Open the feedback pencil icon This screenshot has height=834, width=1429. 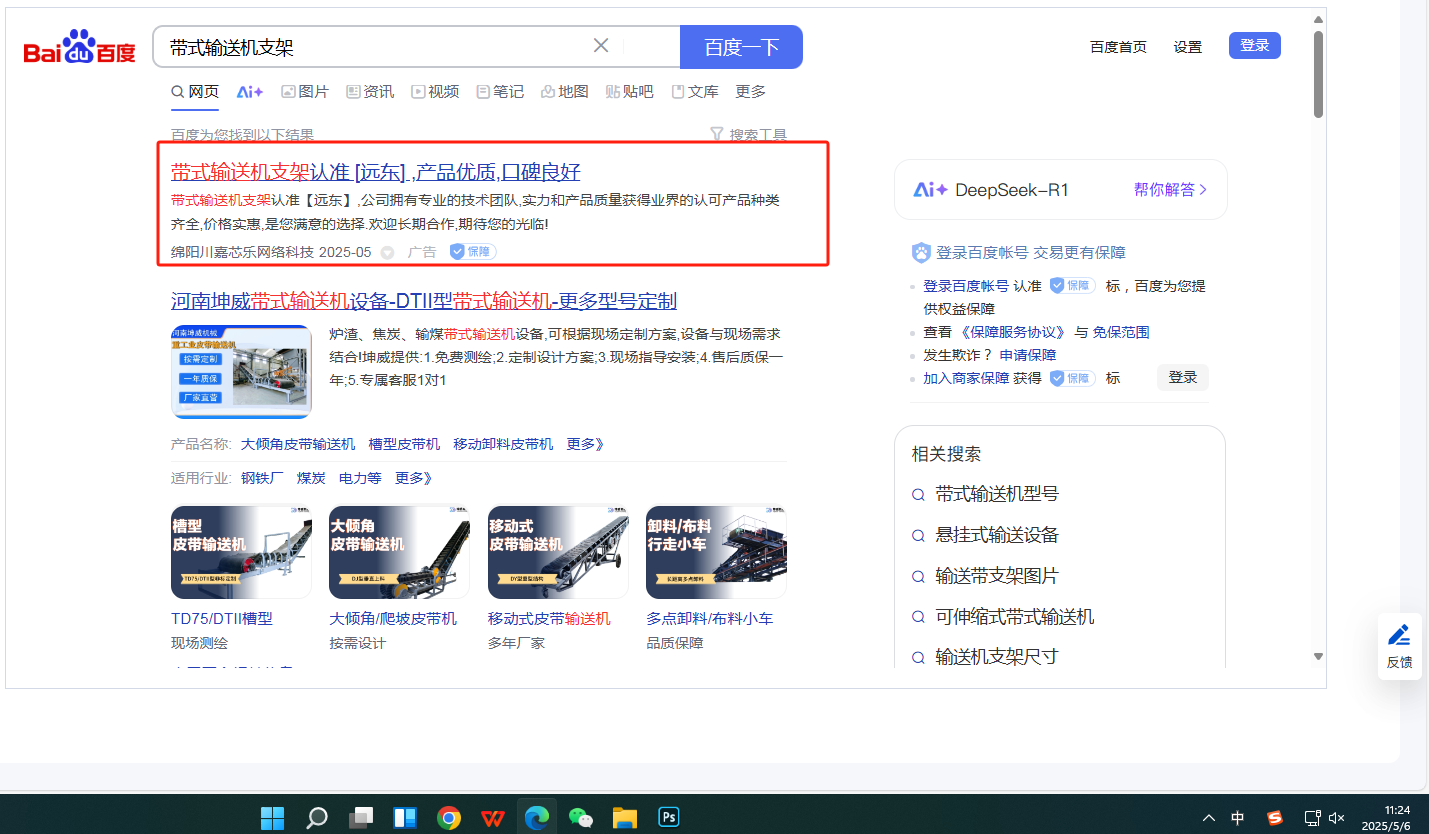coord(1399,635)
